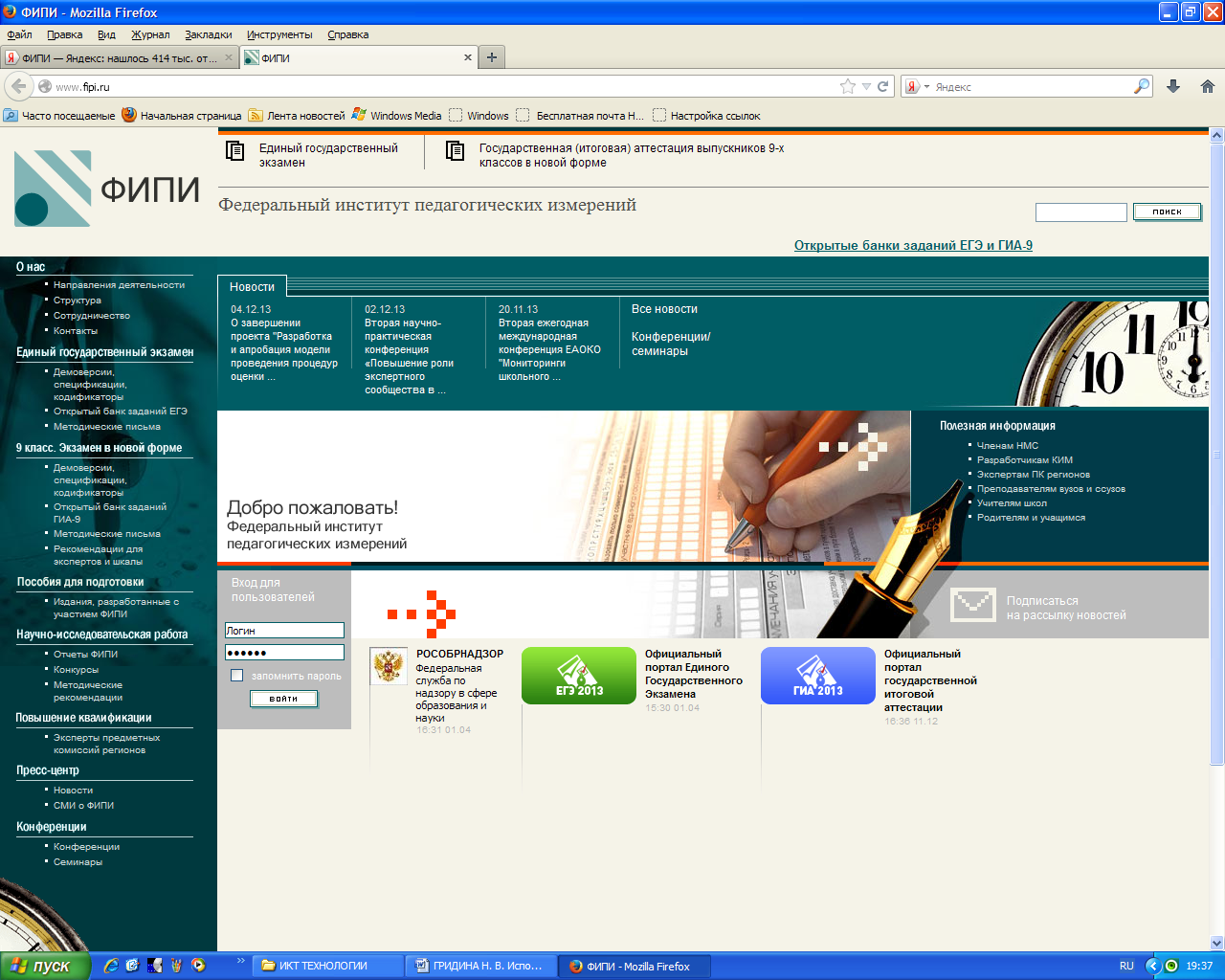Click the search magnifier in the Яндекс box
Image resolution: width=1225 pixels, height=980 pixels.
[1142, 86]
